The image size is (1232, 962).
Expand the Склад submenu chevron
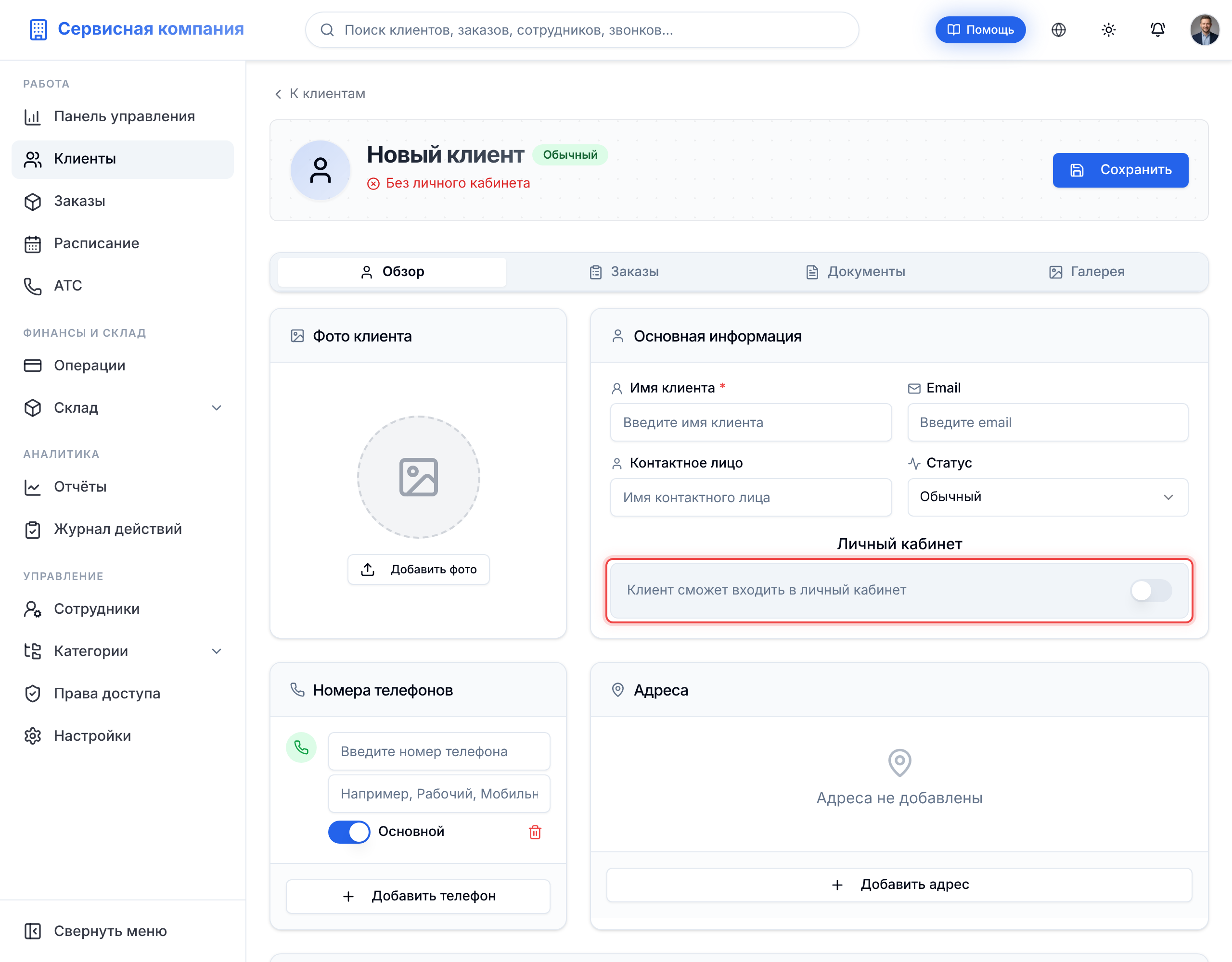pyautogui.click(x=217, y=408)
